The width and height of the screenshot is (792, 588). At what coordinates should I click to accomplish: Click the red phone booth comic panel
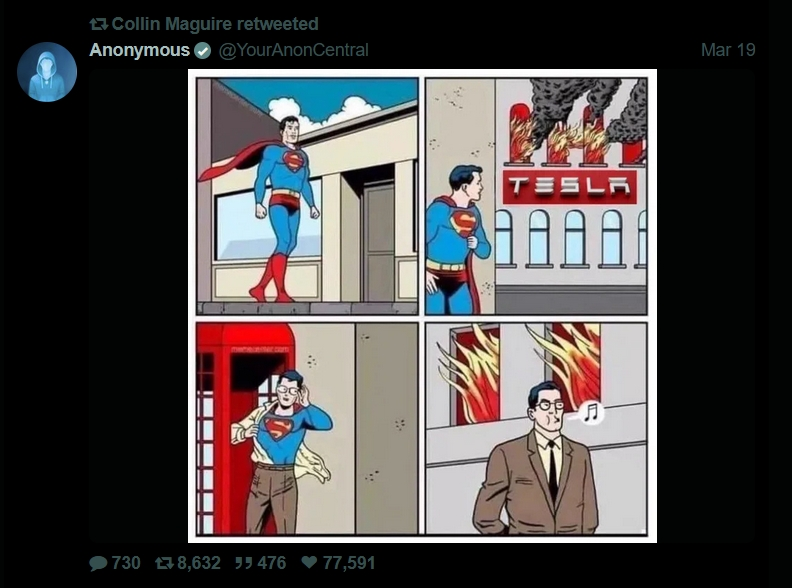[x=307, y=428]
